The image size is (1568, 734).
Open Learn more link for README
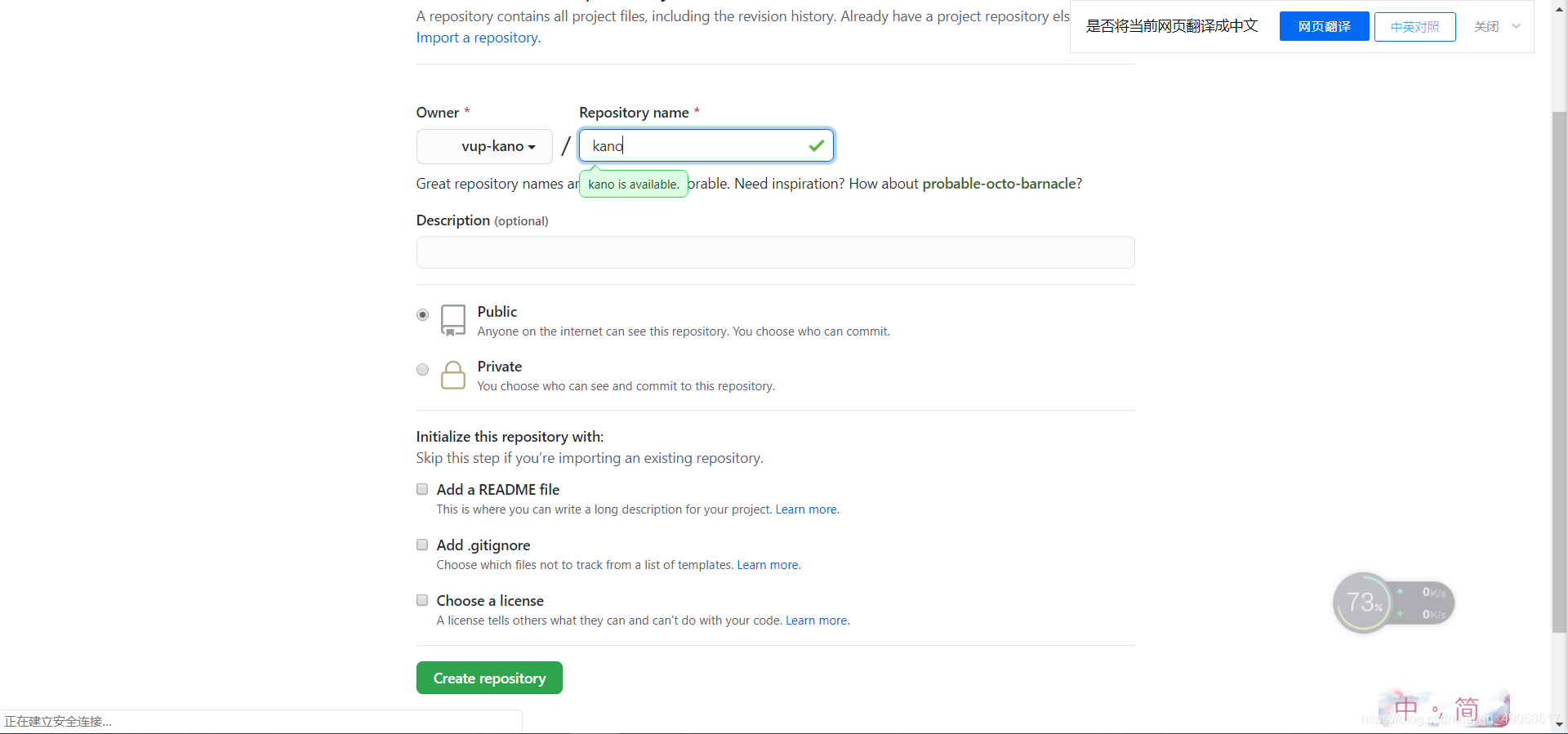coord(806,509)
